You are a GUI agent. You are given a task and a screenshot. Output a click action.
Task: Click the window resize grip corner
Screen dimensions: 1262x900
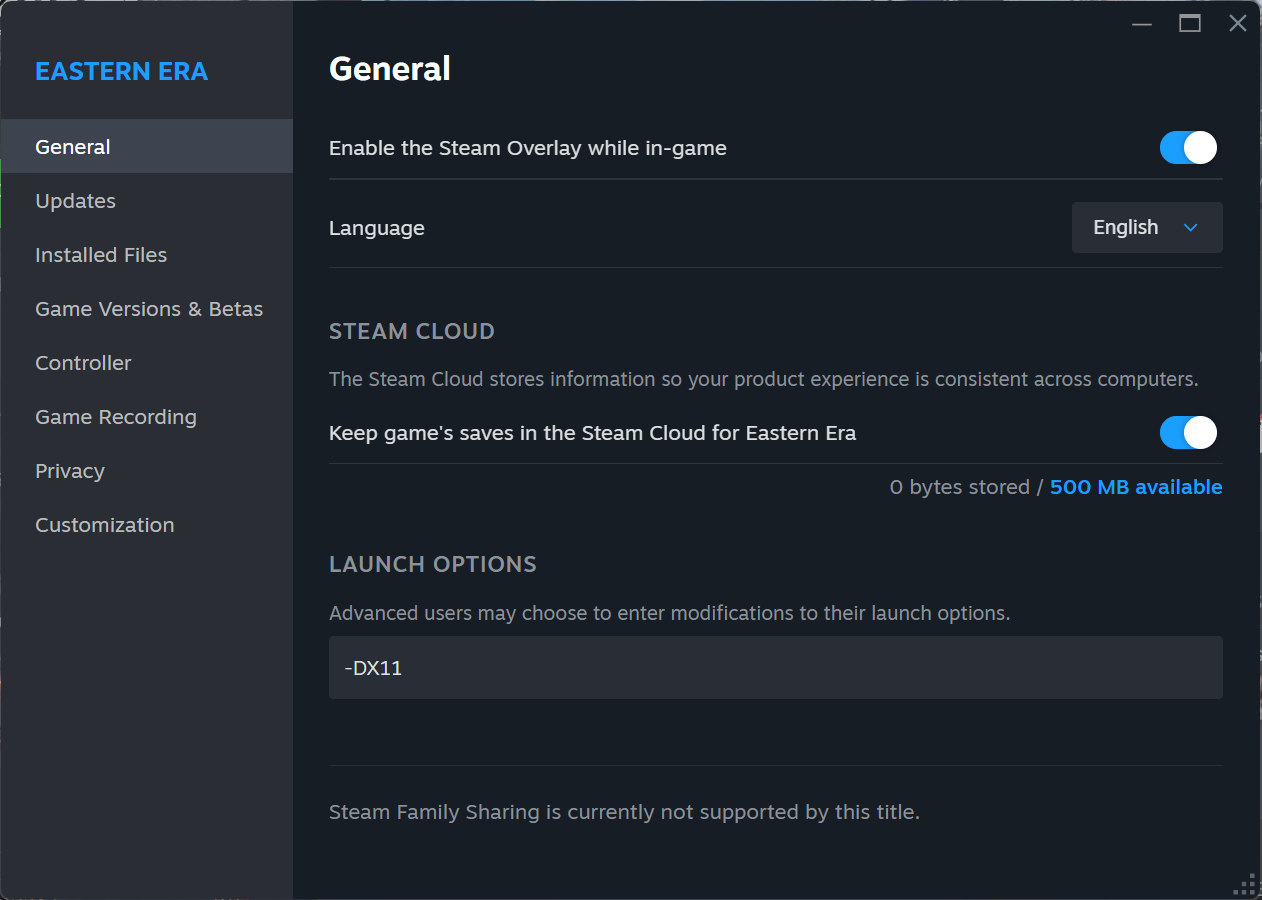pyautogui.click(x=1246, y=884)
